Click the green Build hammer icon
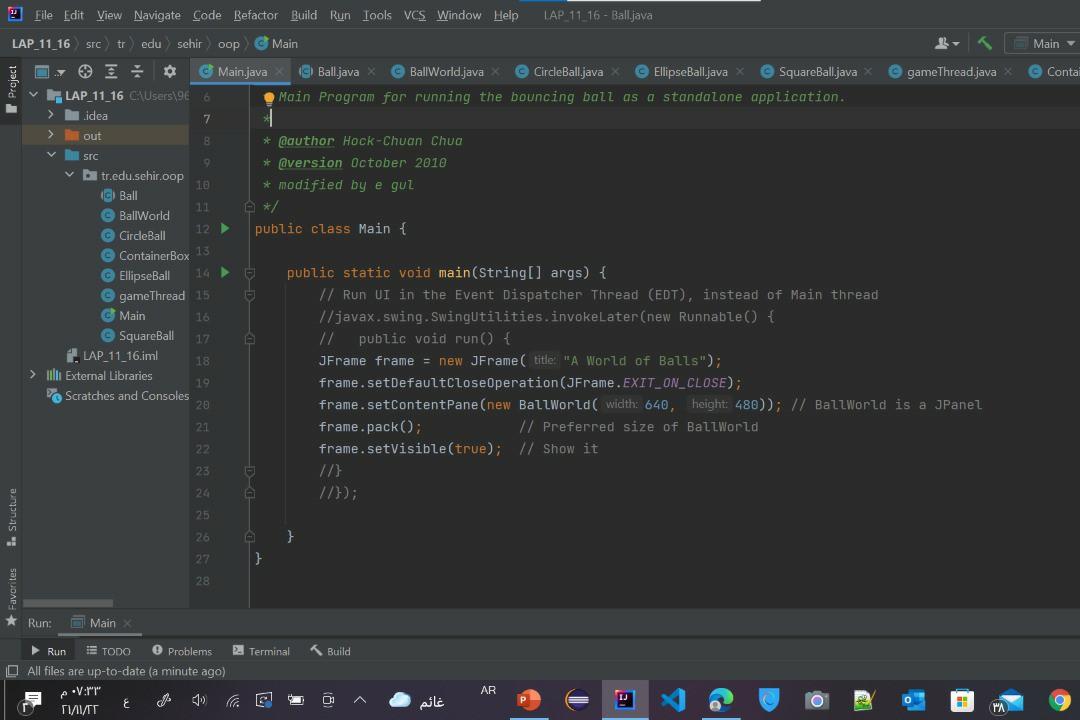The height and width of the screenshot is (720, 1080). (x=984, y=43)
